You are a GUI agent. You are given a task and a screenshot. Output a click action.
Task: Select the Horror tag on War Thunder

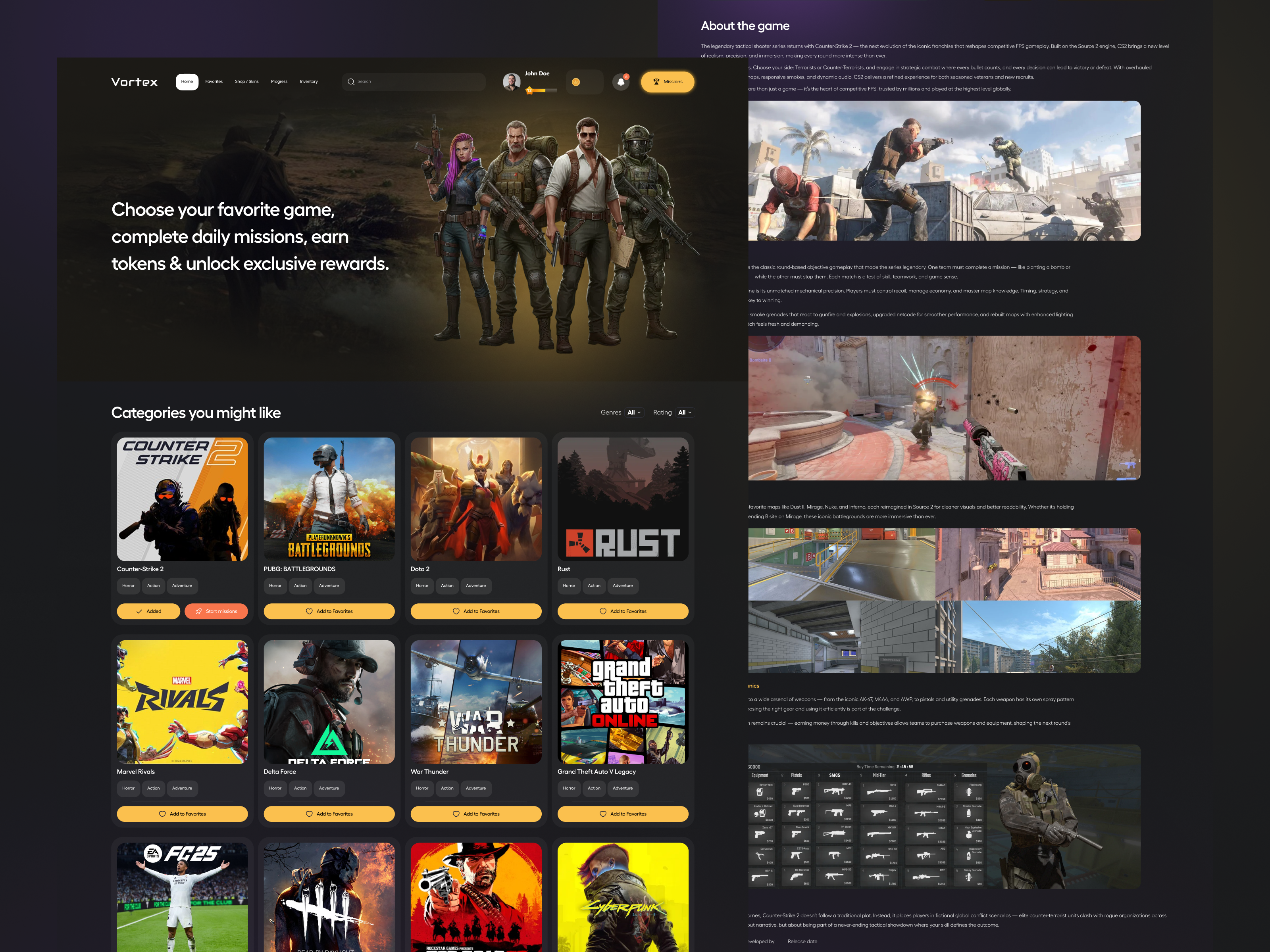point(422,789)
